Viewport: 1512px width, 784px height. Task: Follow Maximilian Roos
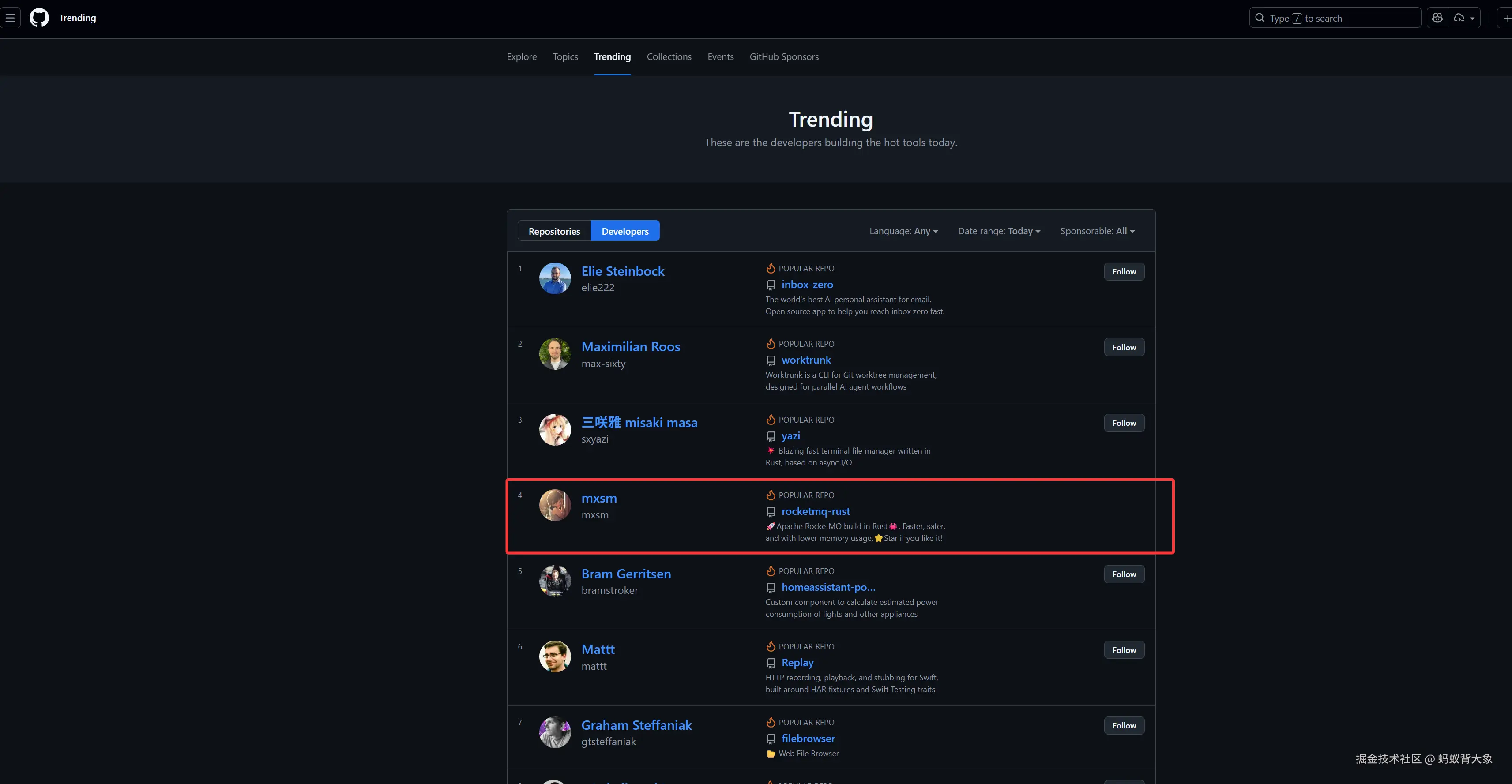pos(1124,347)
